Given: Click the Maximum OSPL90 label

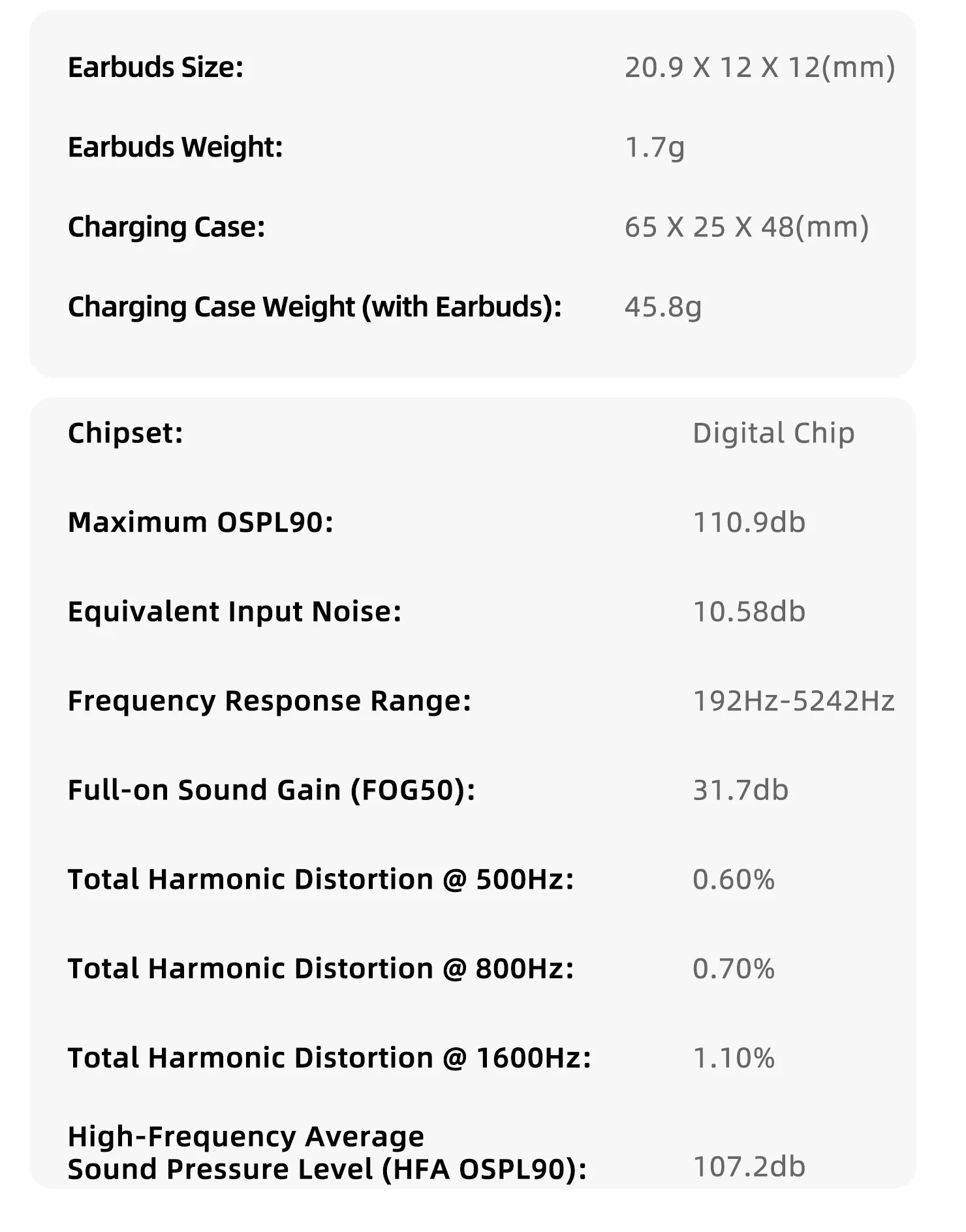Looking at the screenshot, I should pyautogui.click(x=200, y=523).
